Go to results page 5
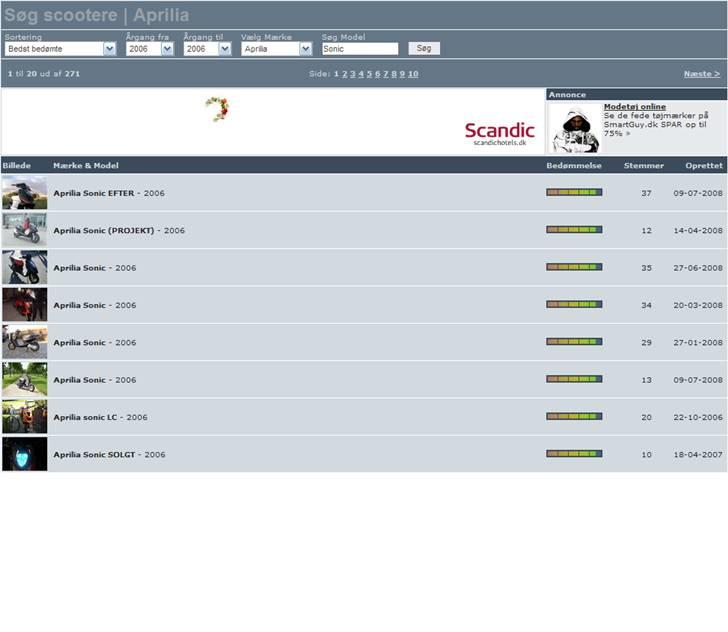This screenshot has height=632, width=728. pos(369,74)
